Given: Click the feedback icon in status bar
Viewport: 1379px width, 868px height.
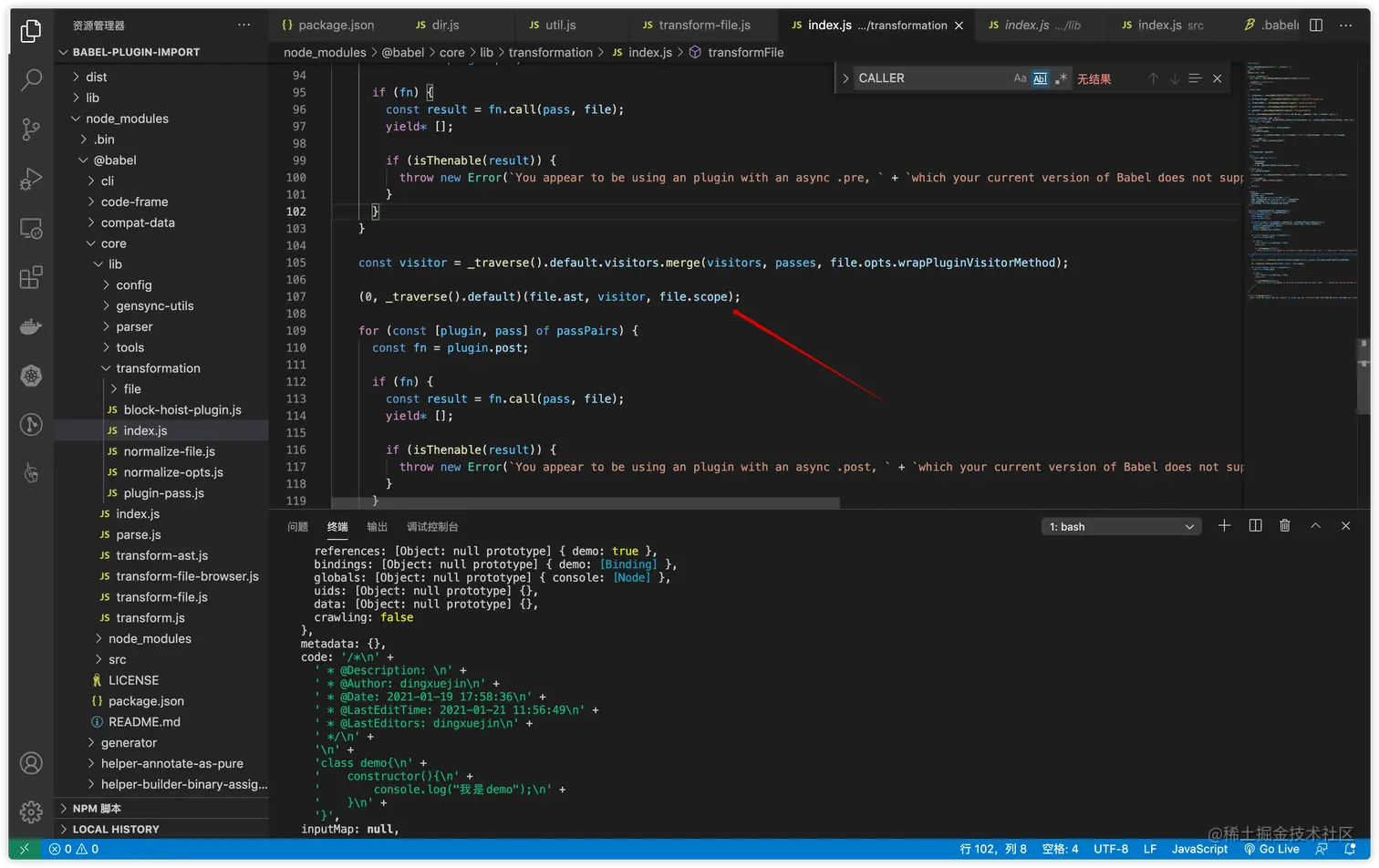Looking at the screenshot, I should (x=1322, y=849).
